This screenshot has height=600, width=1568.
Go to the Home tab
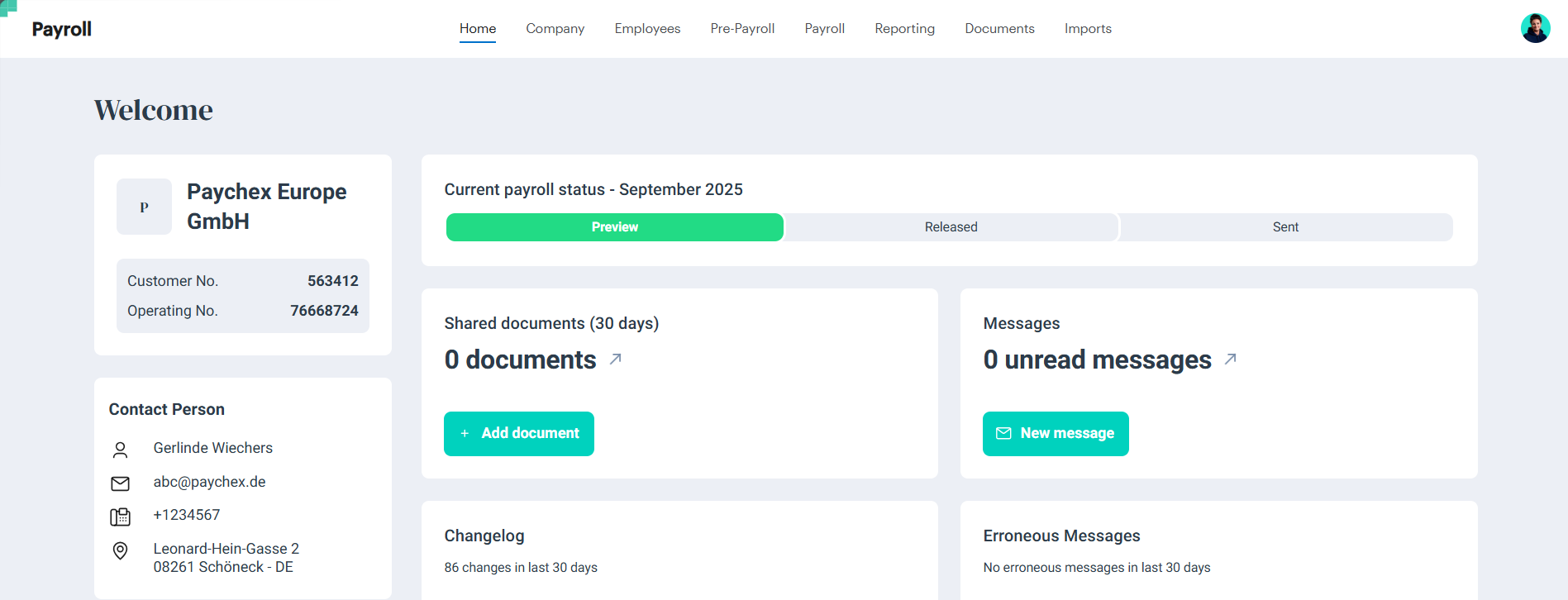tap(478, 29)
